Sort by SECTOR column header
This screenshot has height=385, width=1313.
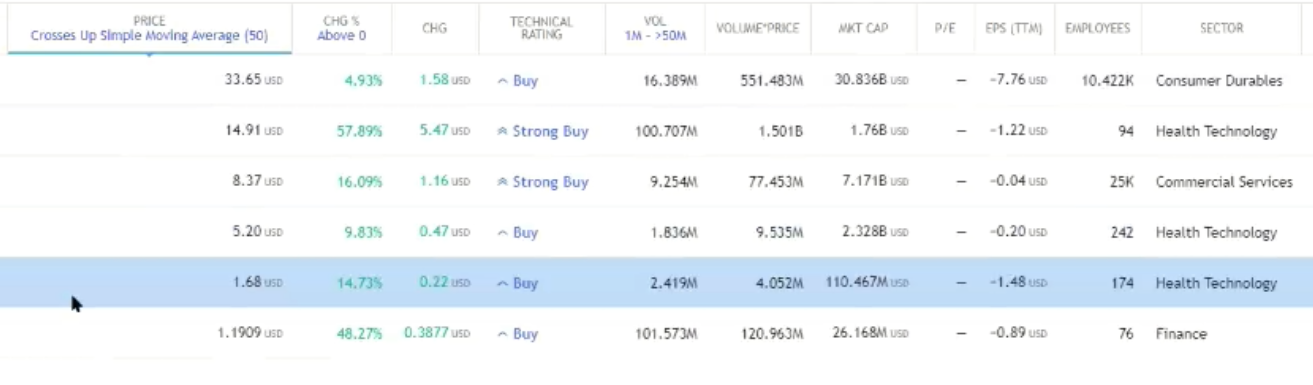[x=1221, y=28]
